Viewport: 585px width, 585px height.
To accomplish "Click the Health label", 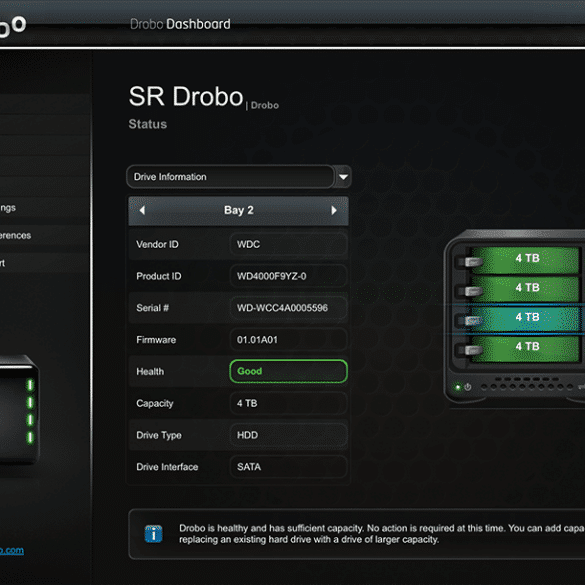I will click(x=150, y=372).
